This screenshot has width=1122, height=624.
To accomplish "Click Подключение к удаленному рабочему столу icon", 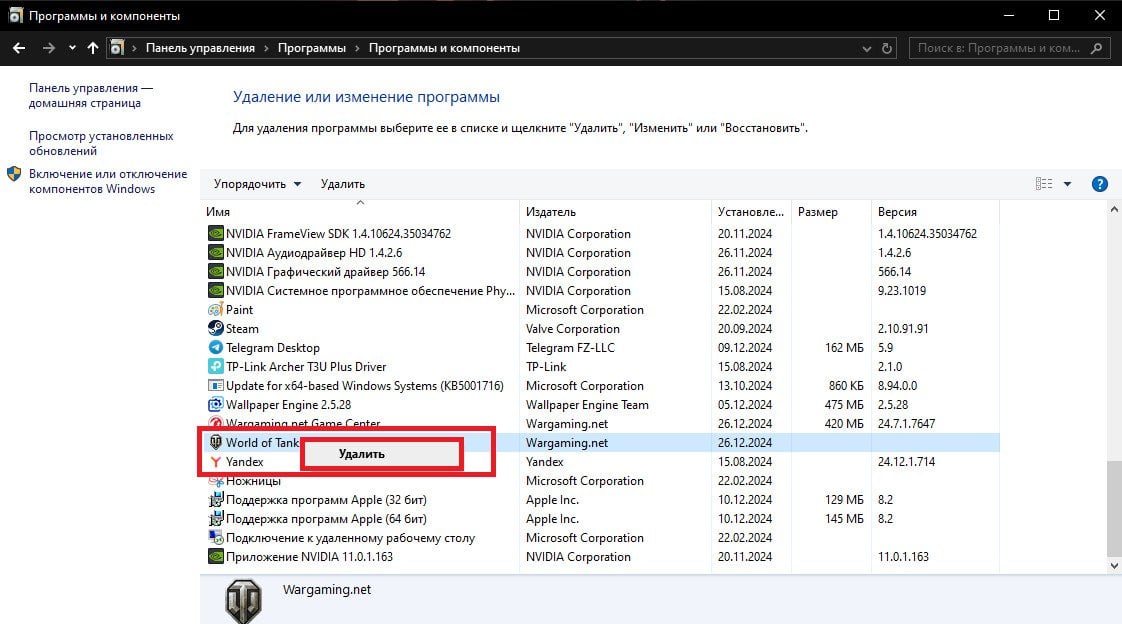I will coord(215,537).
